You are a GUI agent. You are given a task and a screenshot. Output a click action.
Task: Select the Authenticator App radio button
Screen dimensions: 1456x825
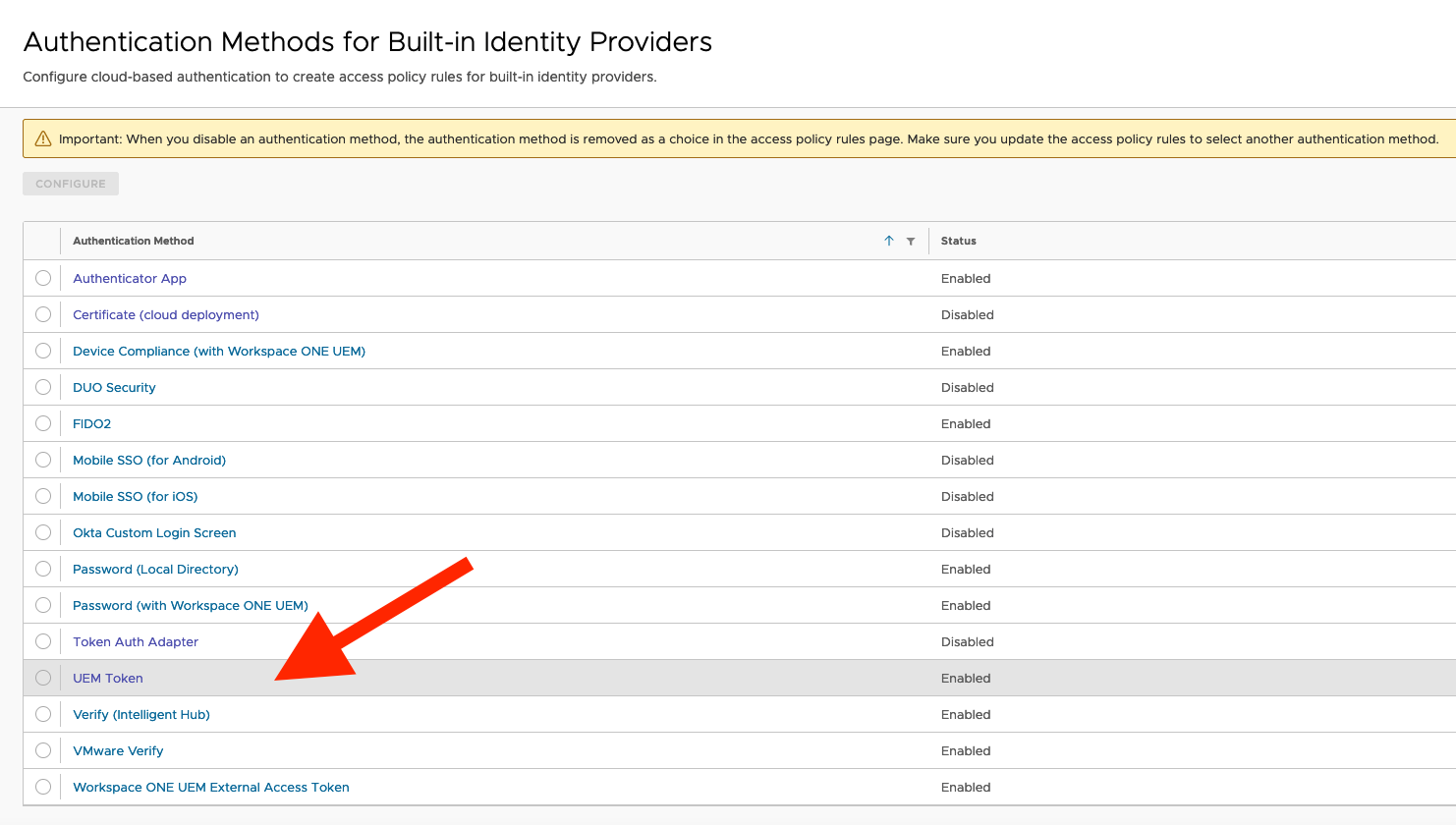[x=43, y=278]
